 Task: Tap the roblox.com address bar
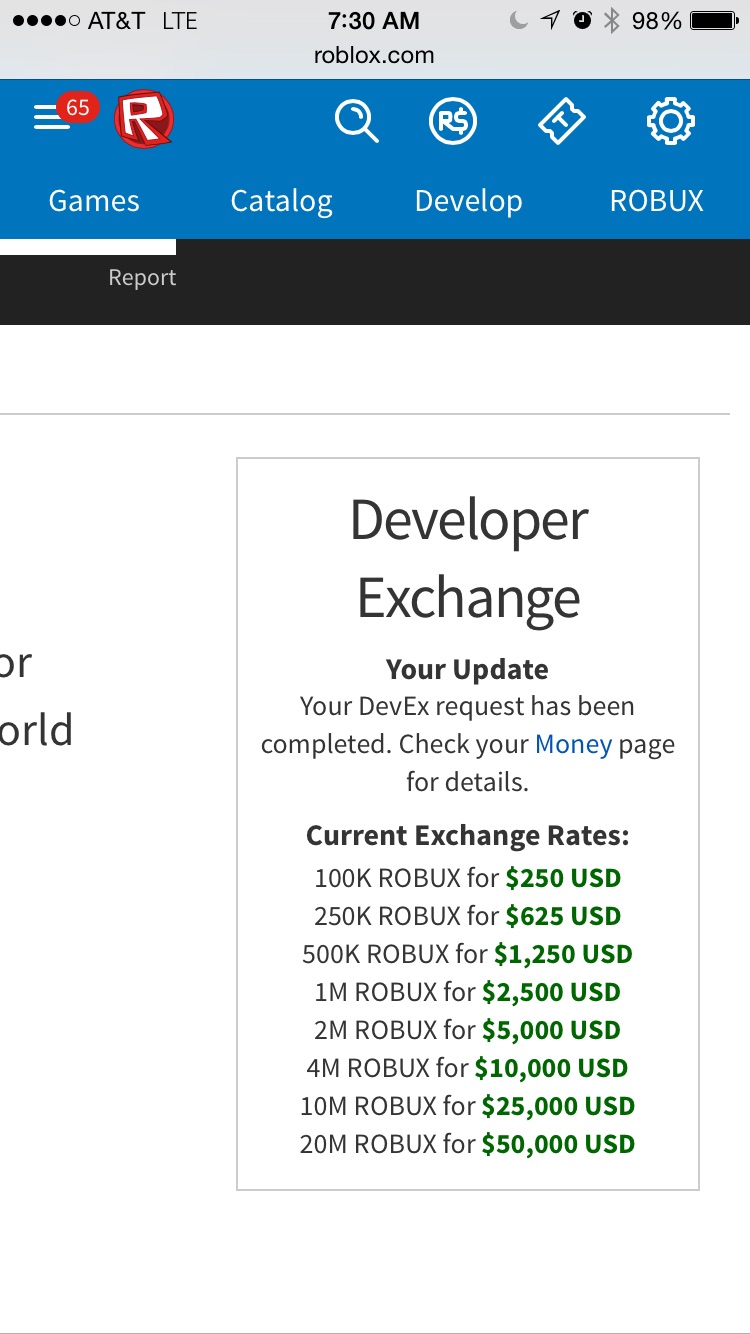pos(374,55)
